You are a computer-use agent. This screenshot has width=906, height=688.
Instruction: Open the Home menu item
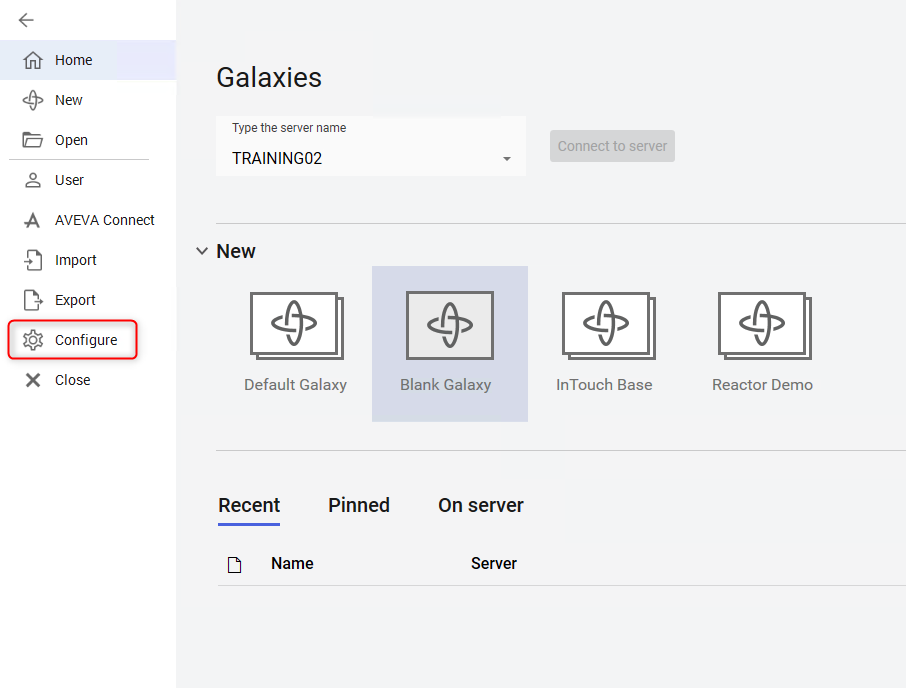(x=88, y=60)
